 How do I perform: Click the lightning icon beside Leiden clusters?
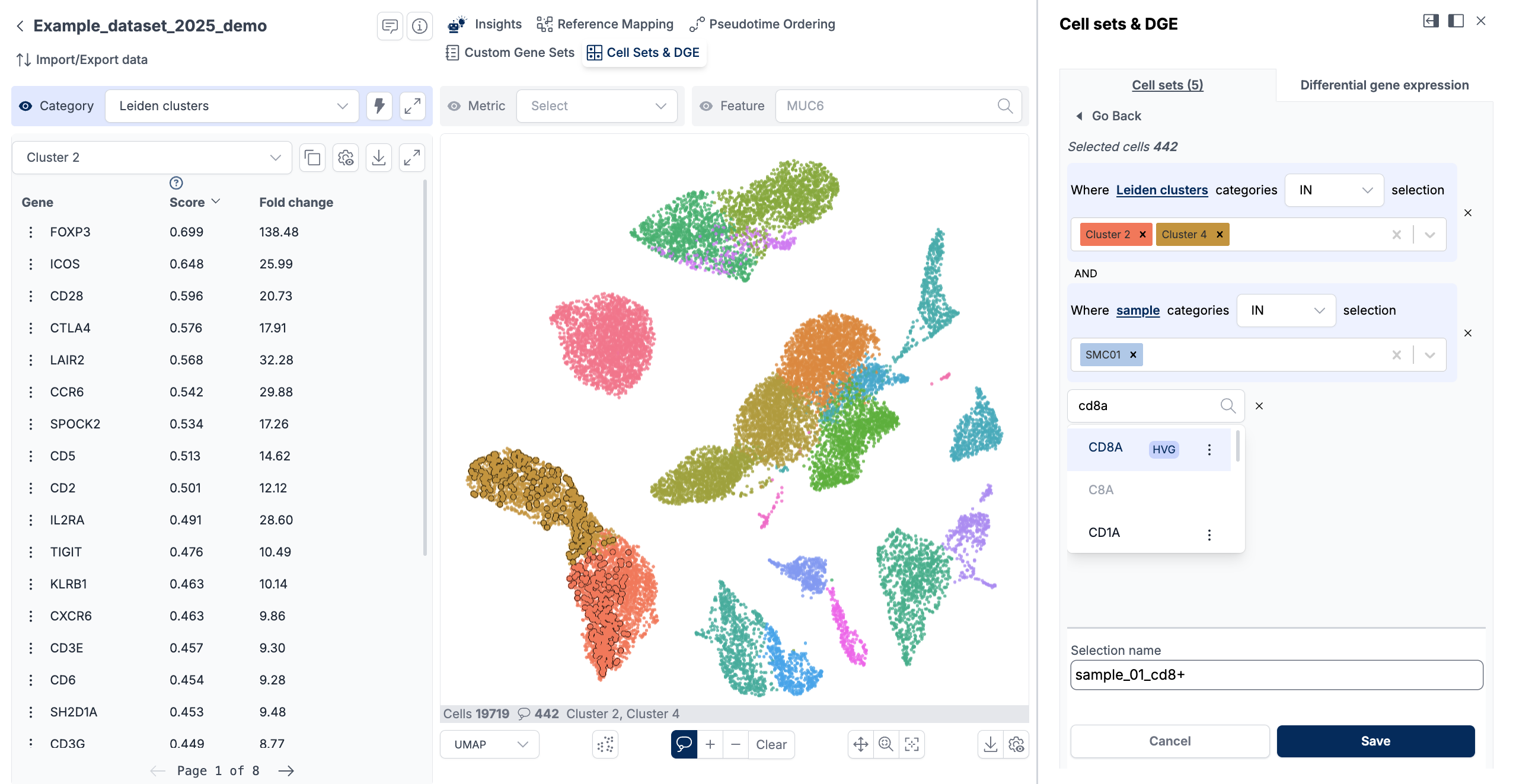point(379,105)
